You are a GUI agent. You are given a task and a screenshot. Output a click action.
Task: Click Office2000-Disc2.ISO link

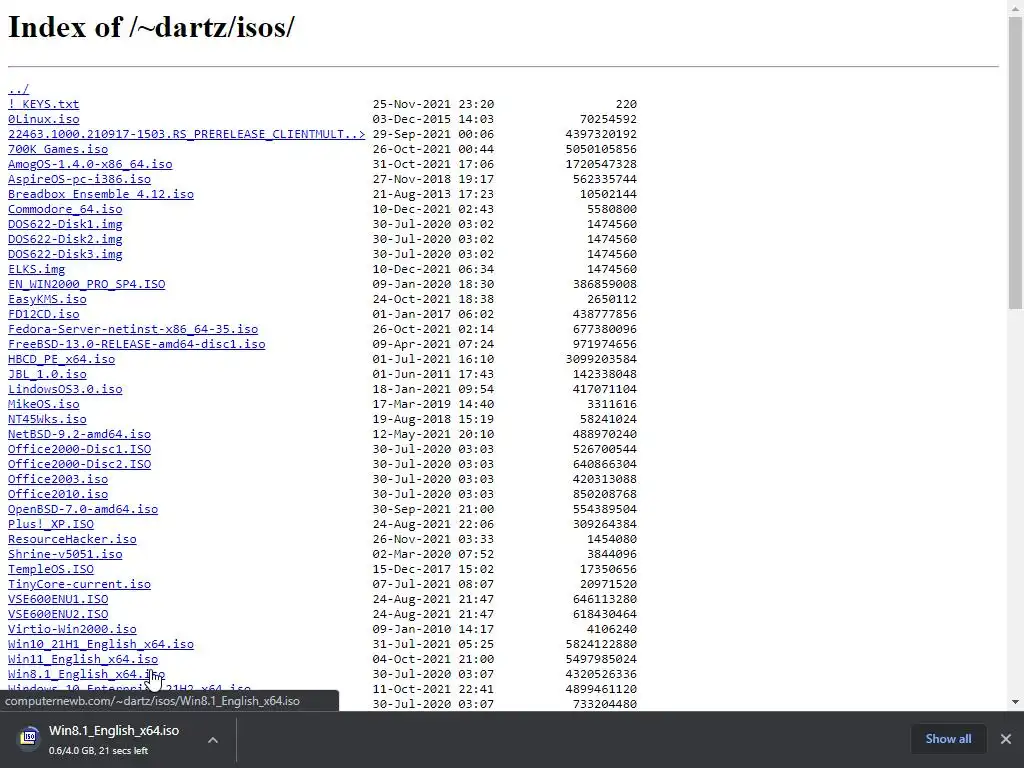tap(80, 464)
